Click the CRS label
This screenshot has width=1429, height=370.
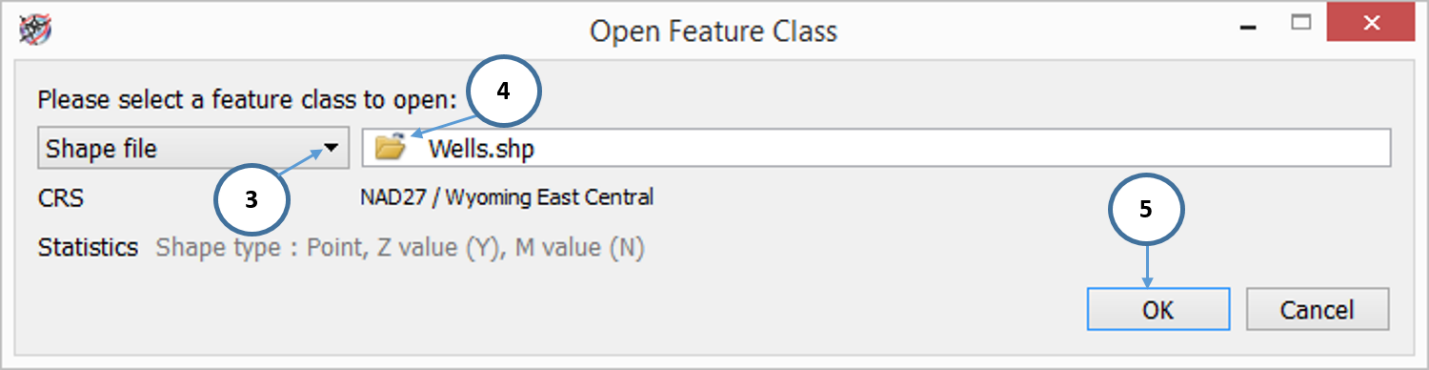click(x=61, y=199)
